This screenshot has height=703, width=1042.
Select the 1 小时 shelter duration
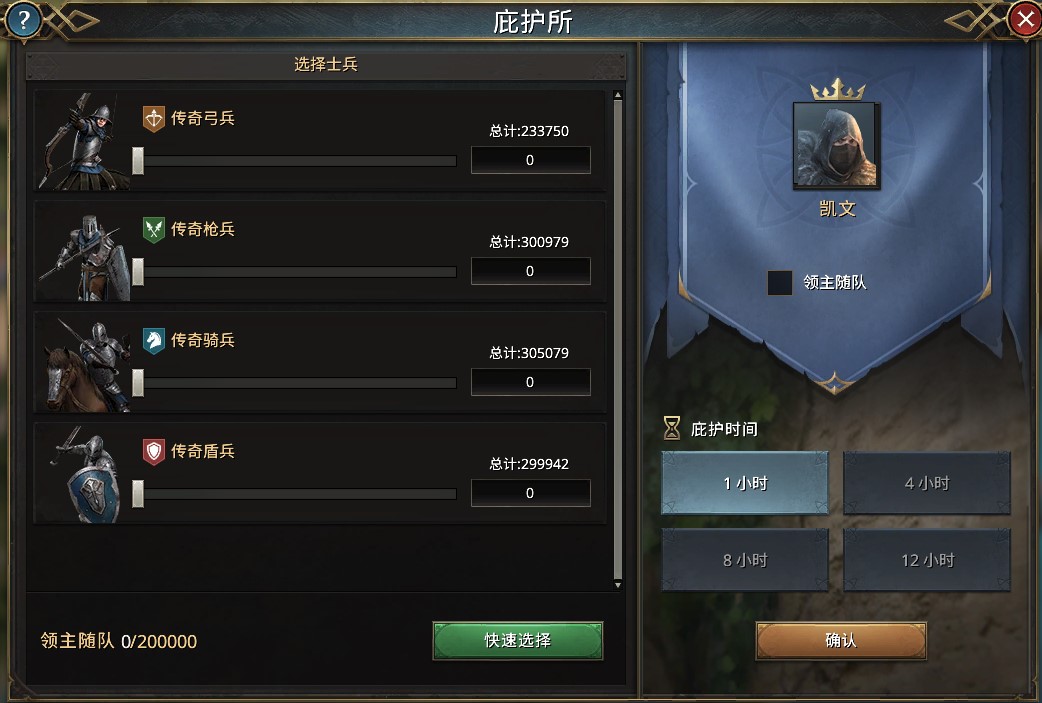[745, 483]
